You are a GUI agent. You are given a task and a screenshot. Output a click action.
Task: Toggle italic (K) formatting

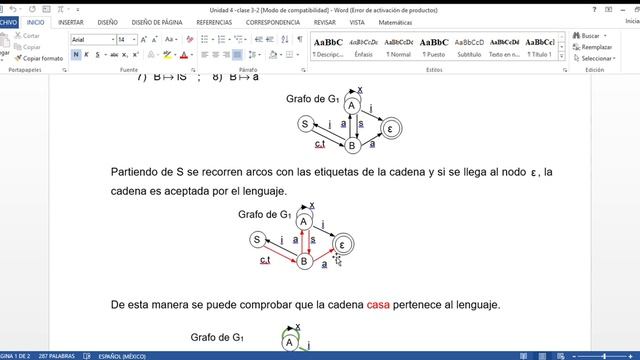[87, 55]
